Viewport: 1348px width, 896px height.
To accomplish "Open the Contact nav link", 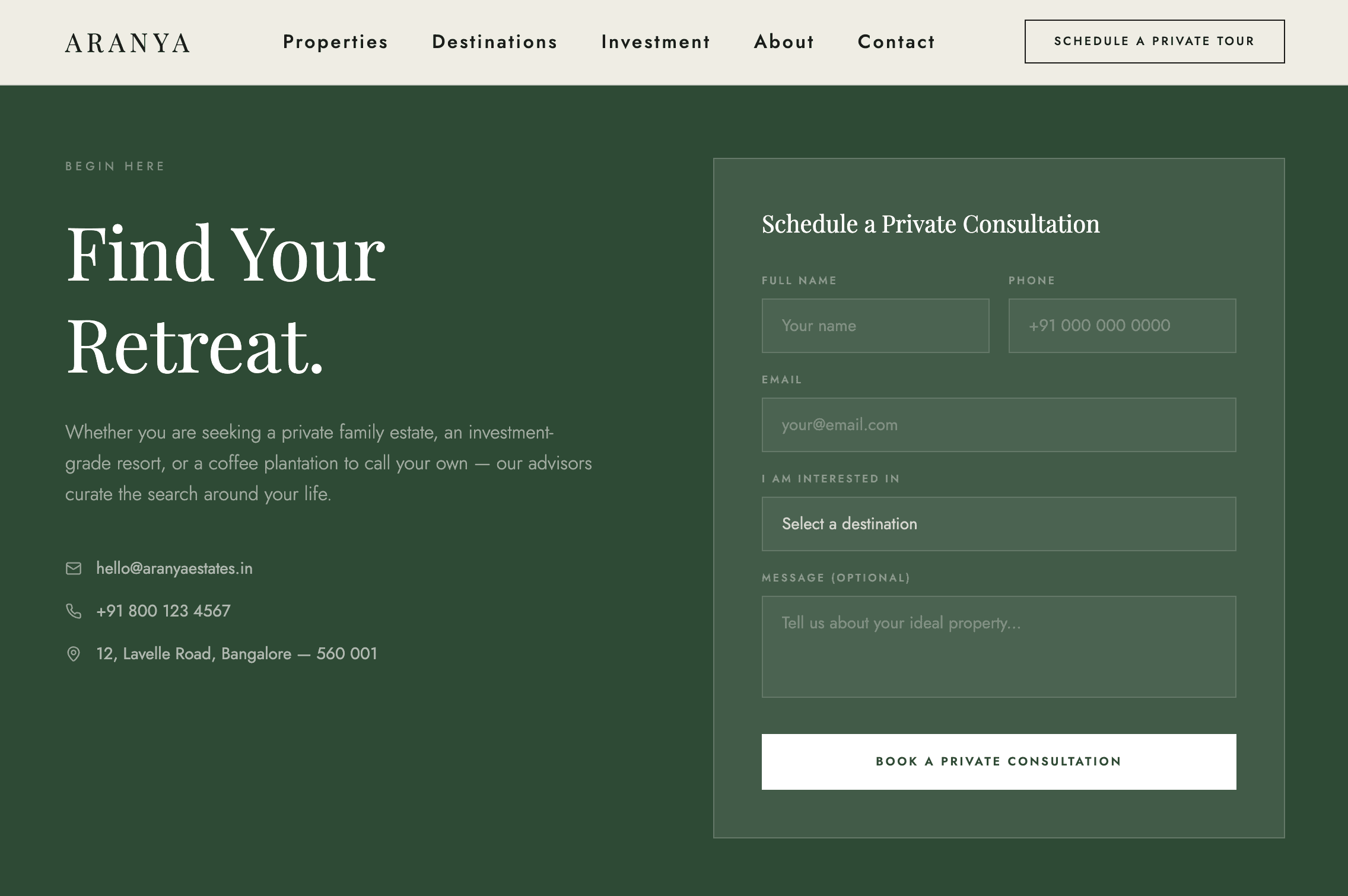I will (896, 42).
